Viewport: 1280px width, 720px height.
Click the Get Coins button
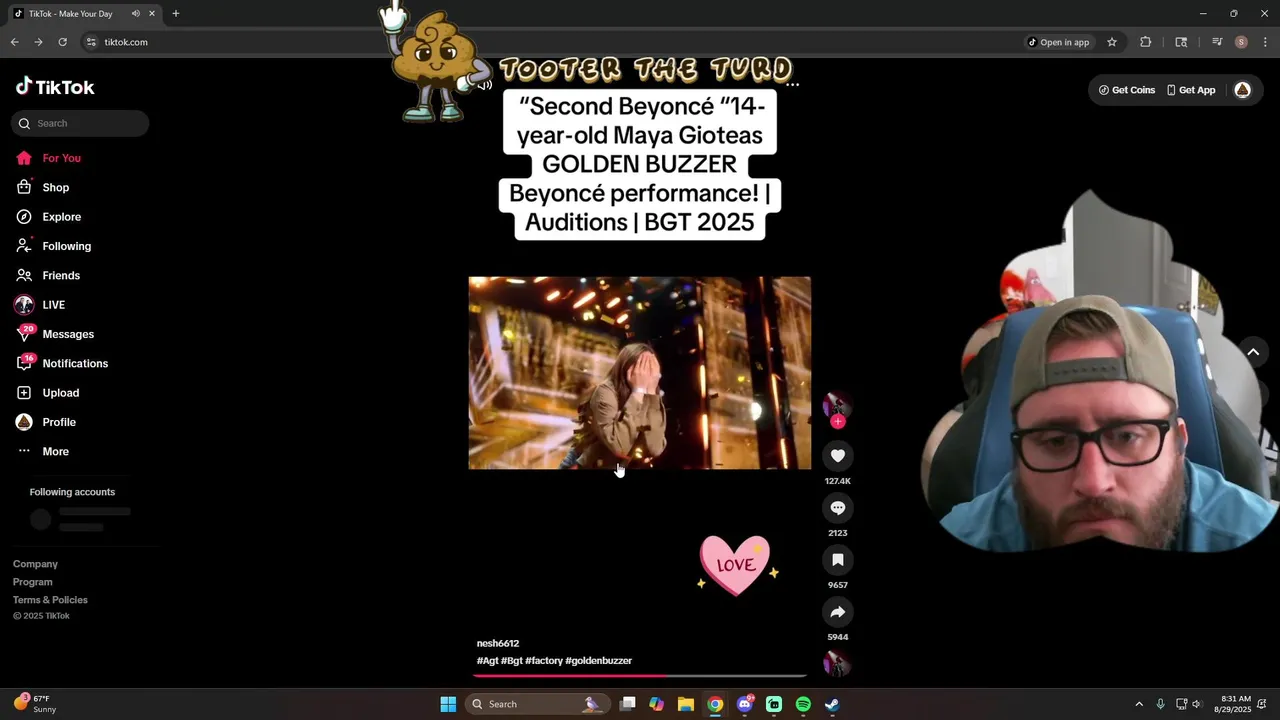coord(1127,90)
